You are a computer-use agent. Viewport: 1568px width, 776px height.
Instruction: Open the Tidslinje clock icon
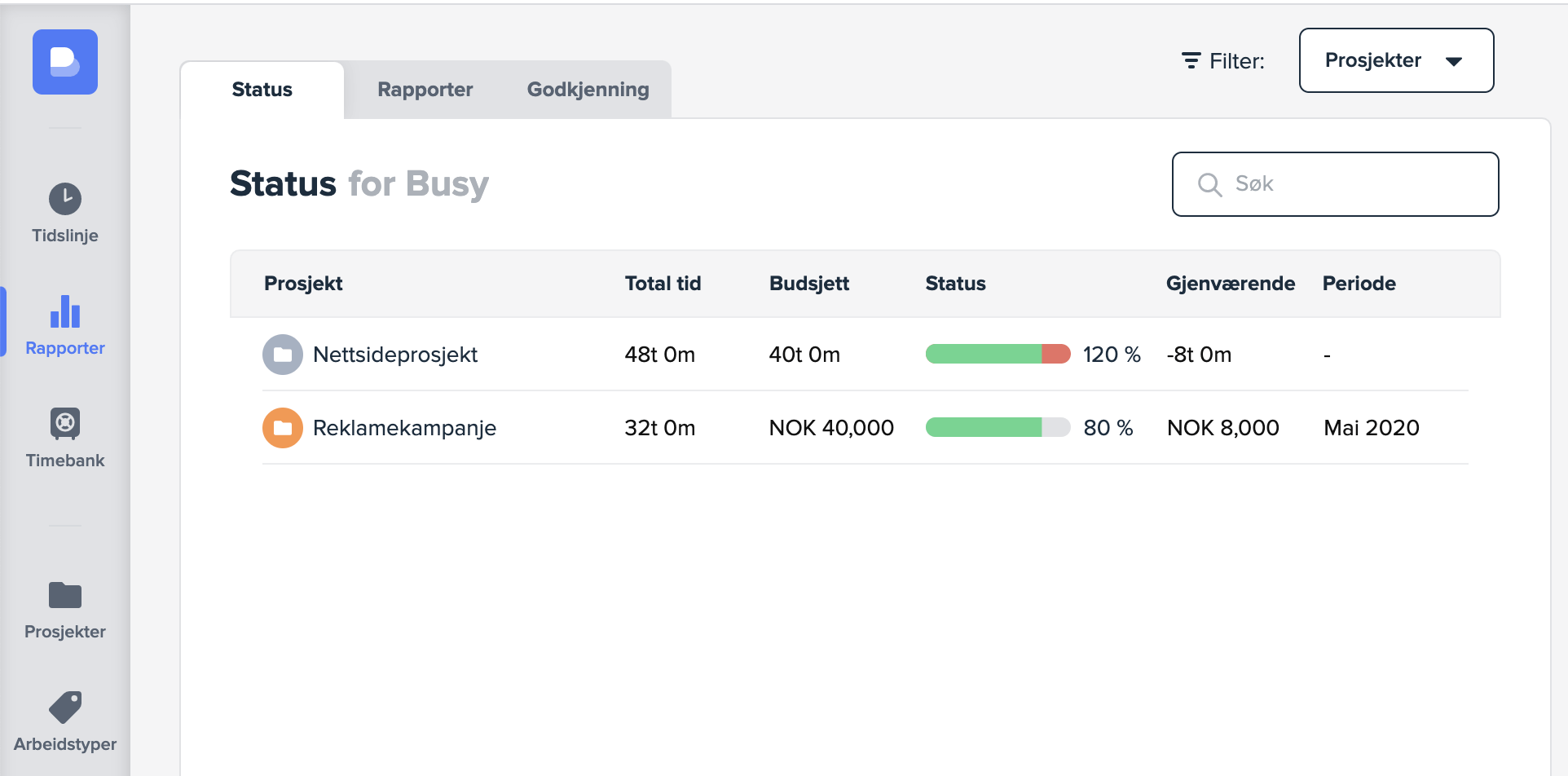point(65,199)
